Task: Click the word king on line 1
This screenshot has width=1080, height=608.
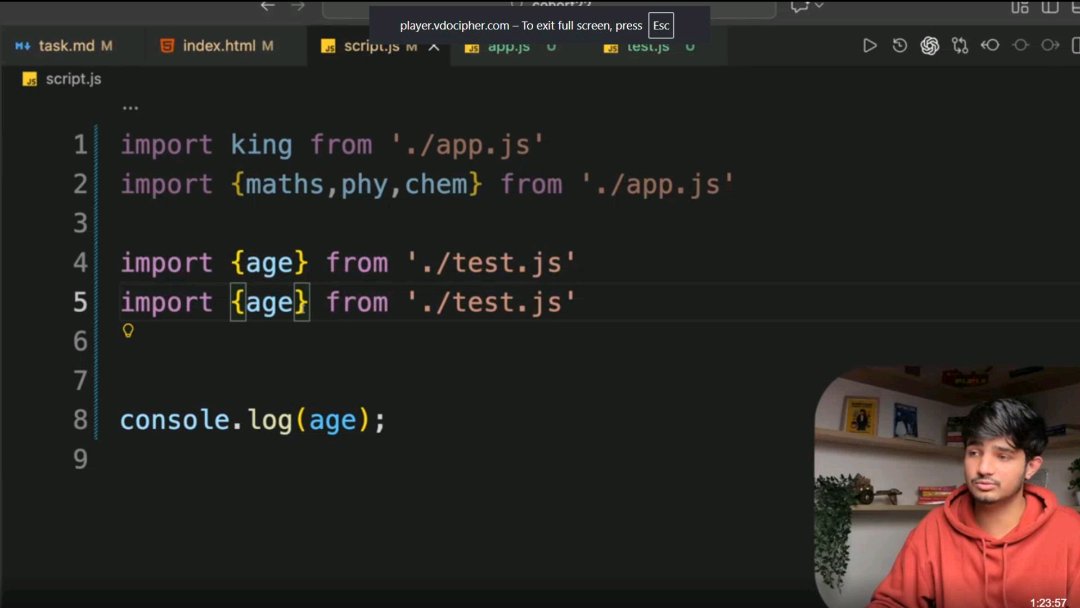Action: pos(261,145)
